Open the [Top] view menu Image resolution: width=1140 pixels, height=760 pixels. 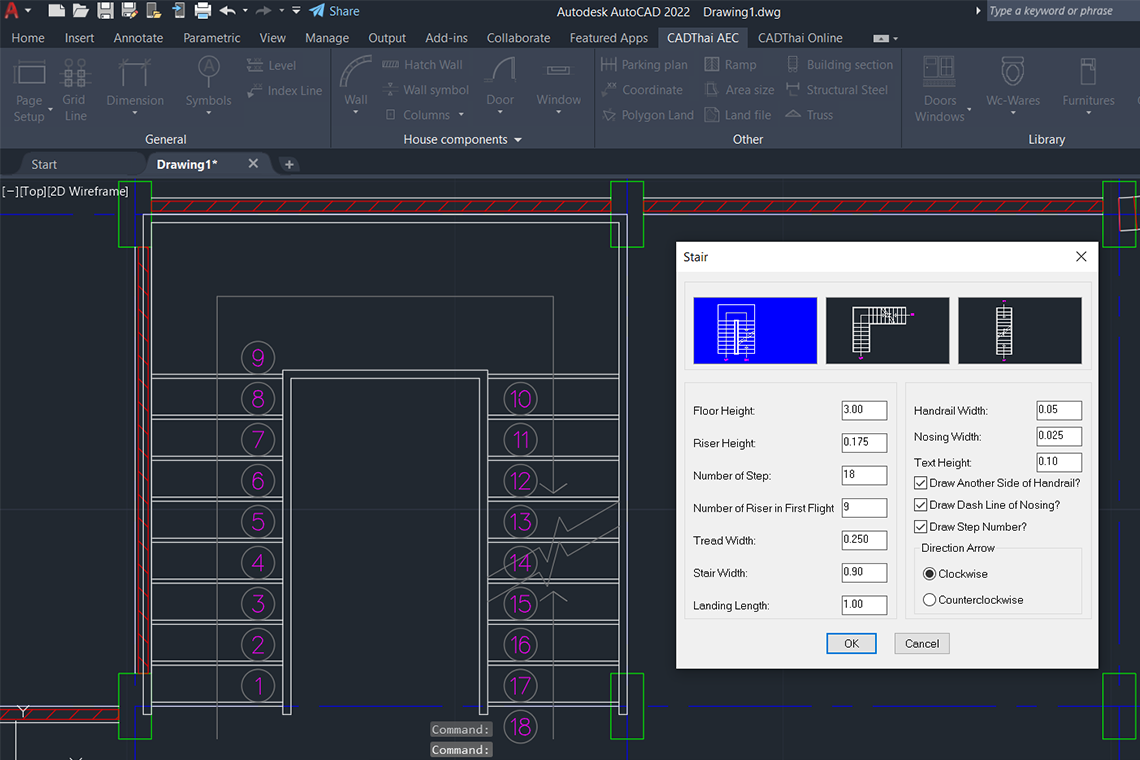(33, 191)
